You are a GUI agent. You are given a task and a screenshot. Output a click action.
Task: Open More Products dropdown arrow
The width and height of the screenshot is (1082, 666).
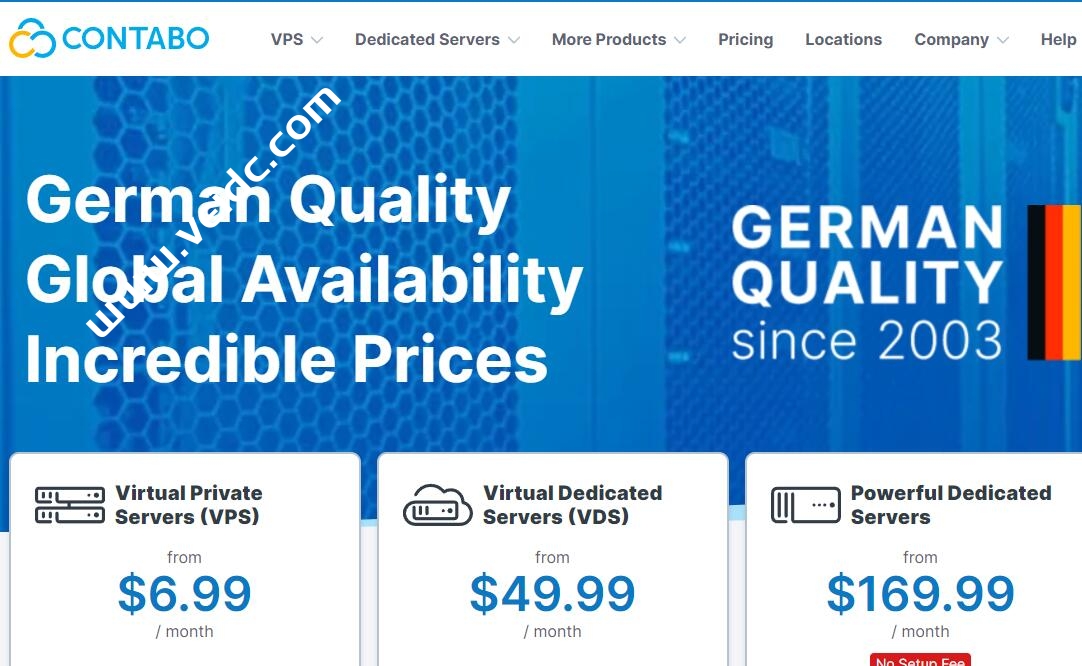tap(680, 40)
